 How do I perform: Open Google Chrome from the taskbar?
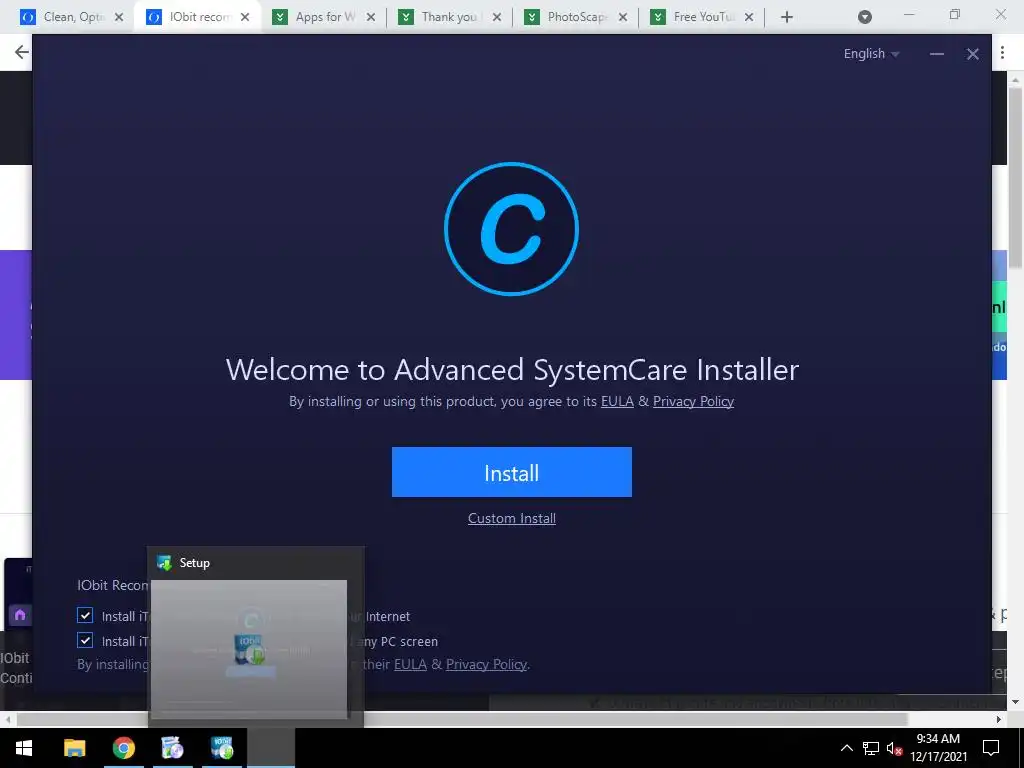123,748
